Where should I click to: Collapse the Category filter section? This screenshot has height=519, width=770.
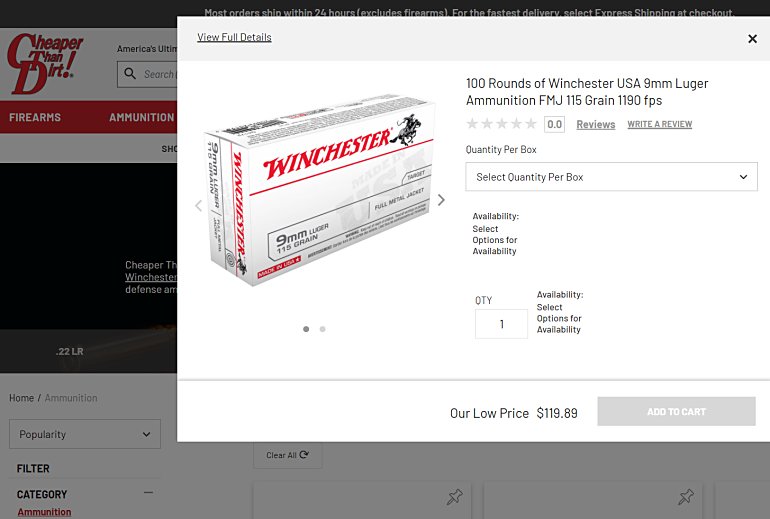tap(148, 492)
